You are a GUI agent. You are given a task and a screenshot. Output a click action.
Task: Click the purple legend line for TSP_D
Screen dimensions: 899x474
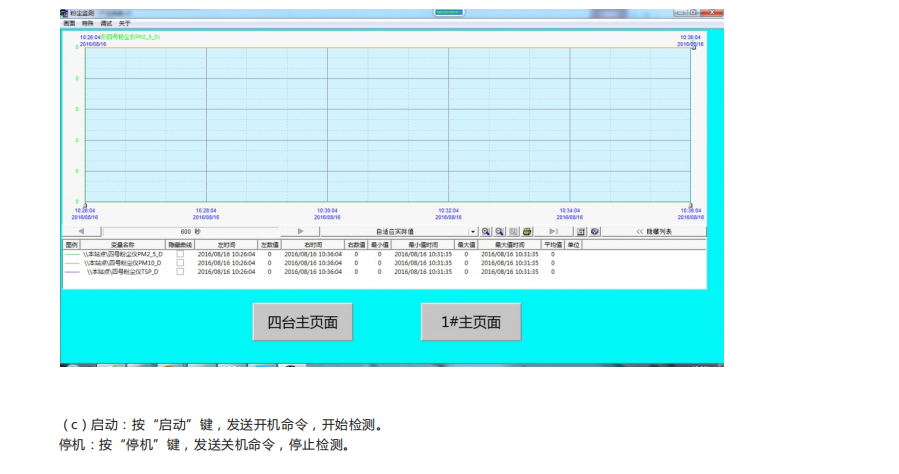[72, 272]
